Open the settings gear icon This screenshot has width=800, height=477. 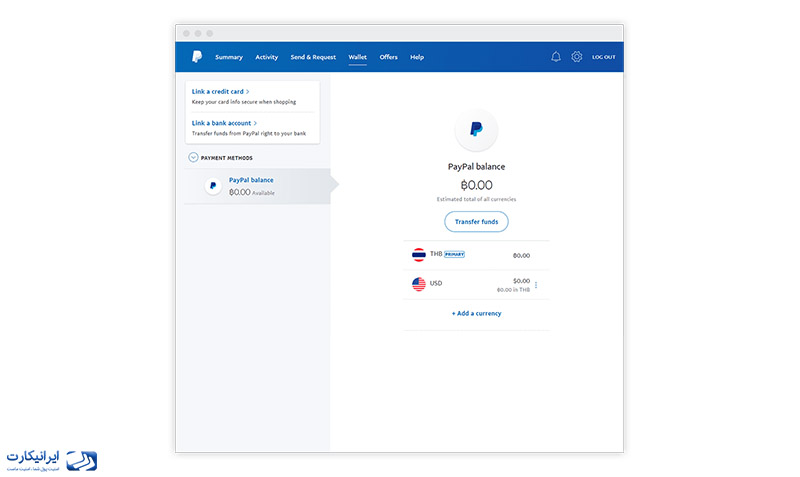coord(577,57)
